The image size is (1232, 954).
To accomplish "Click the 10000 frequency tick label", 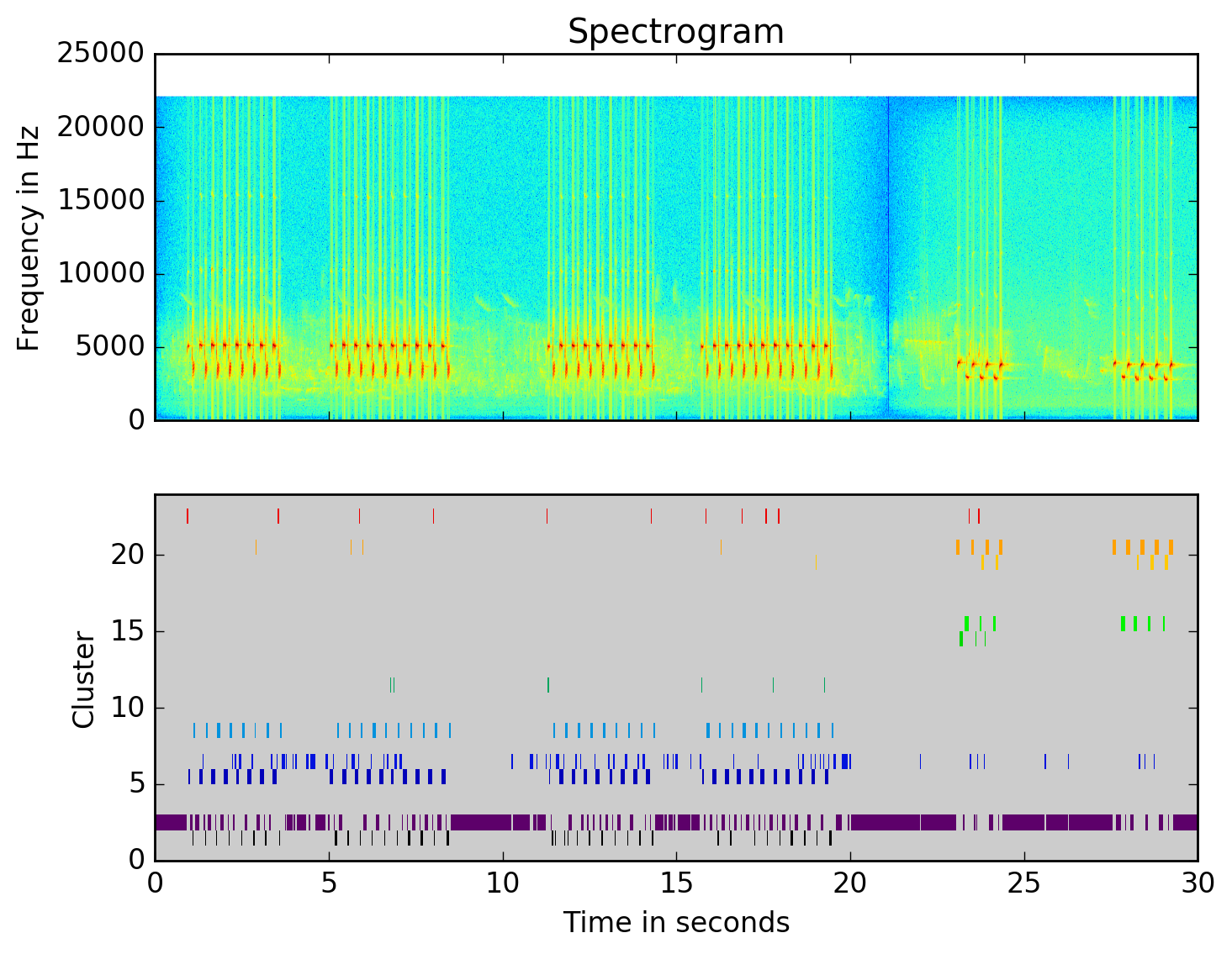I will click(100, 274).
